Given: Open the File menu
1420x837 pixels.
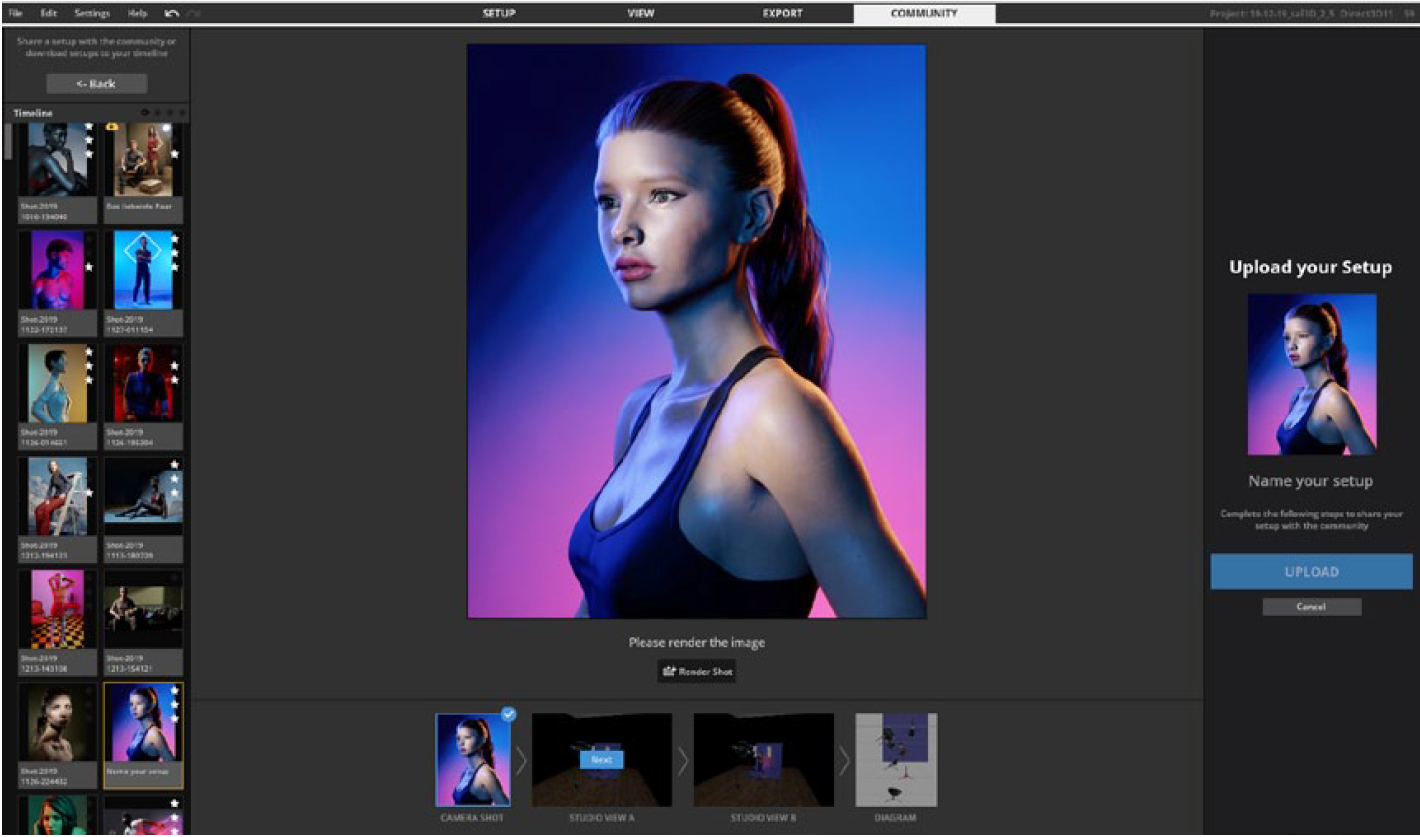Looking at the screenshot, I should click(16, 14).
